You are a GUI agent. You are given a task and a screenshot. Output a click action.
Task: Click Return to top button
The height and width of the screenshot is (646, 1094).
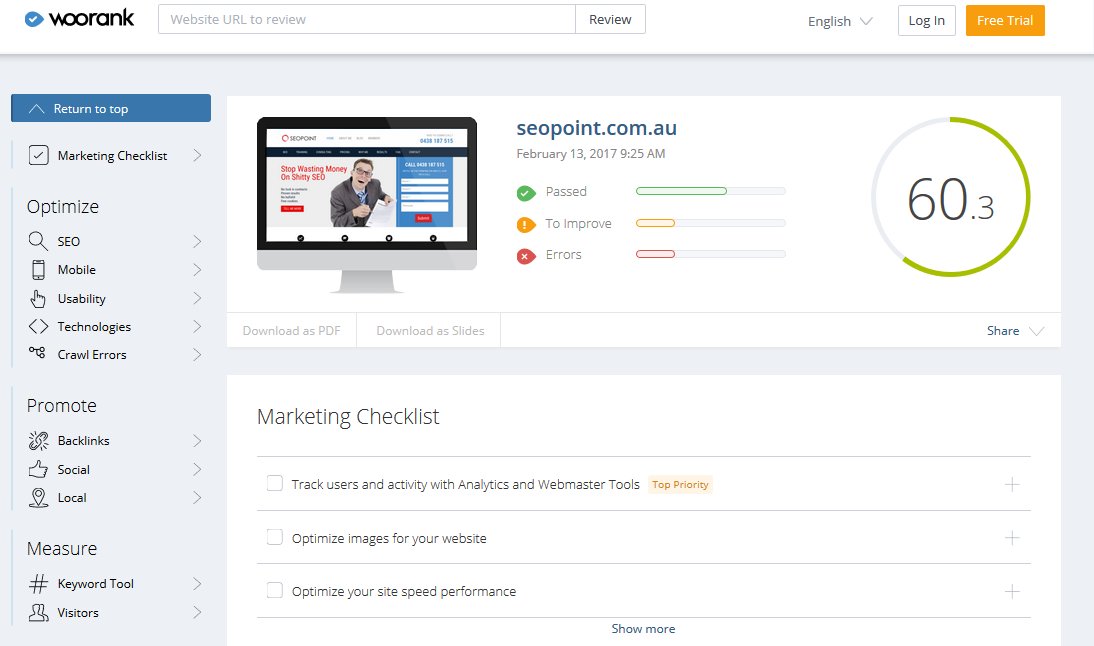[111, 108]
